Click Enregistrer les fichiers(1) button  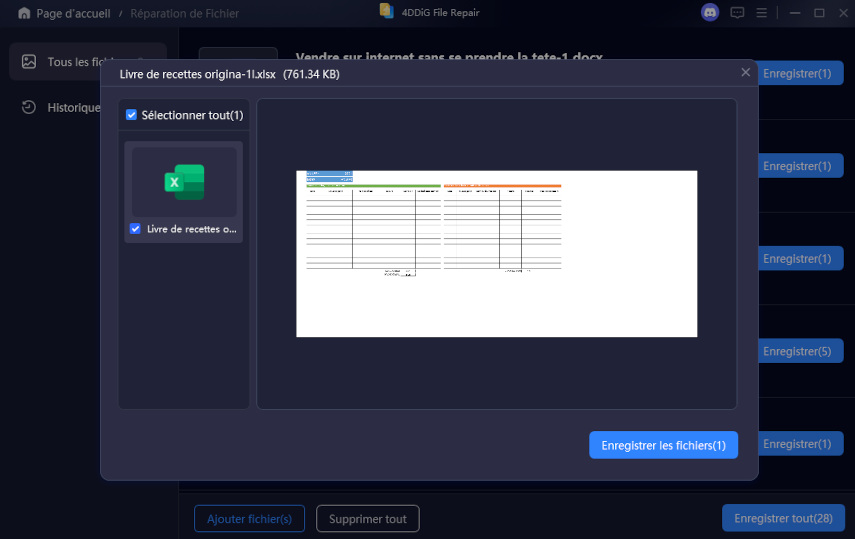664,445
